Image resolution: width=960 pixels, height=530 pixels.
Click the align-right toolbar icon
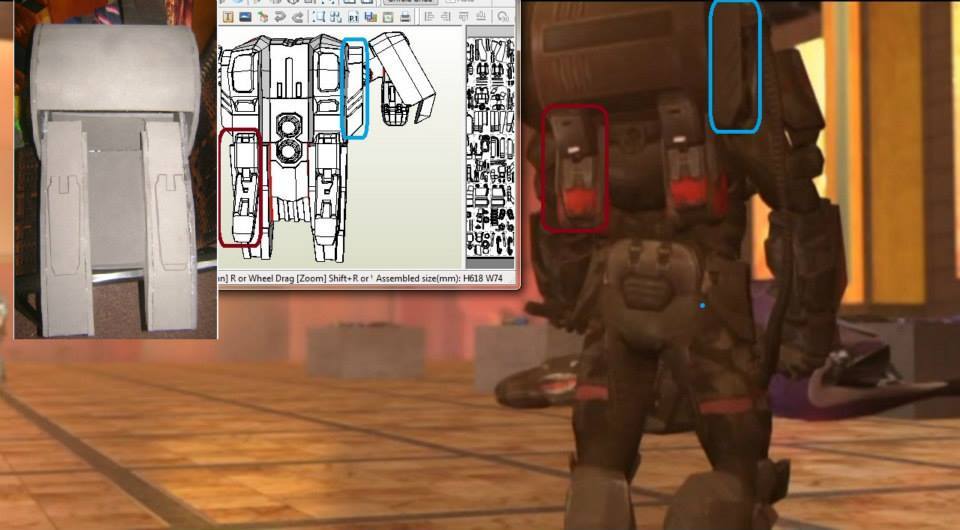click(x=446, y=17)
